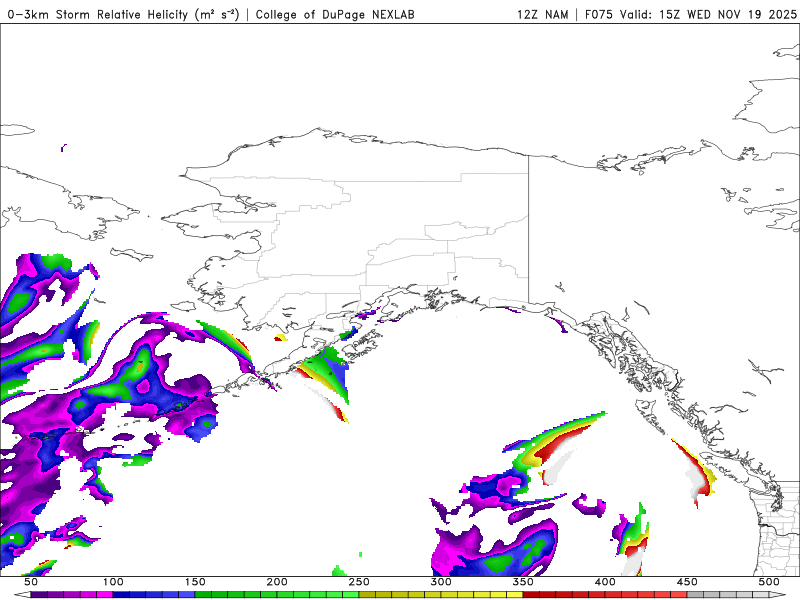The image size is (800, 600).
Task: Click the red 350-450 segment of the color bar
Action: pyautogui.click(x=605, y=595)
